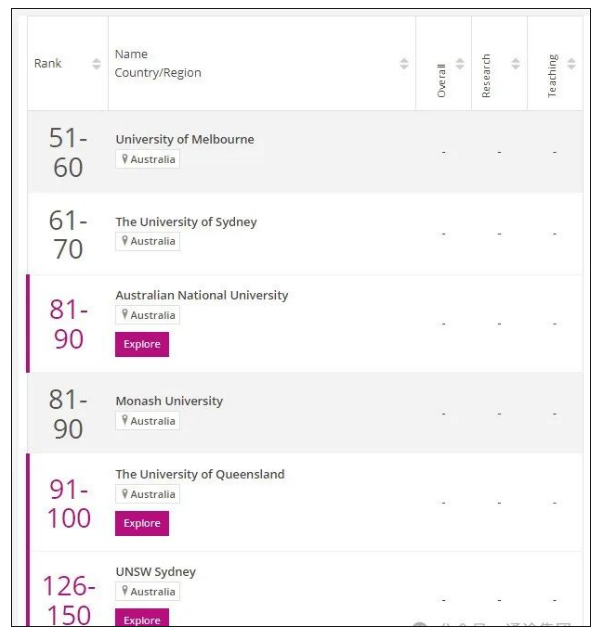Open UNSW Sydney link

[x=156, y=572]
